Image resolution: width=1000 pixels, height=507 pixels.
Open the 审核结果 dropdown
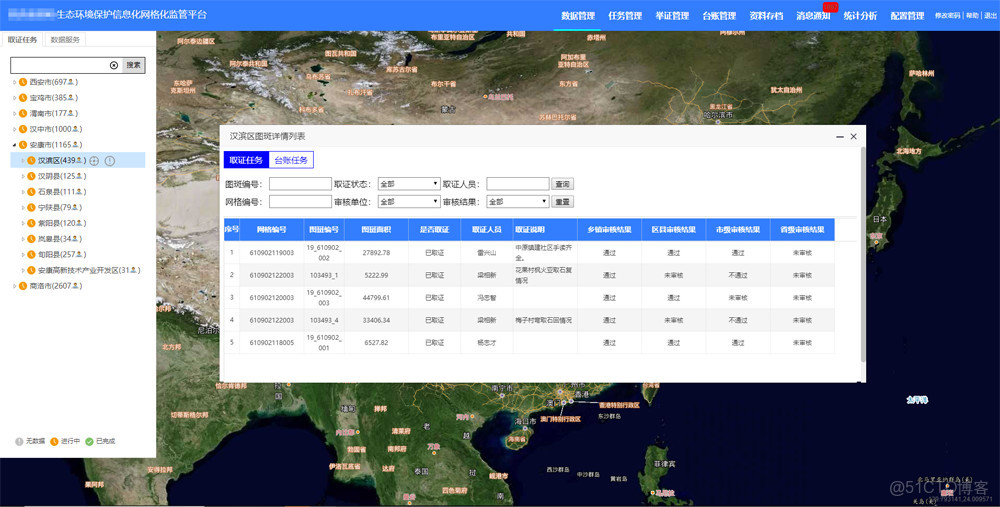click(518, 202)
